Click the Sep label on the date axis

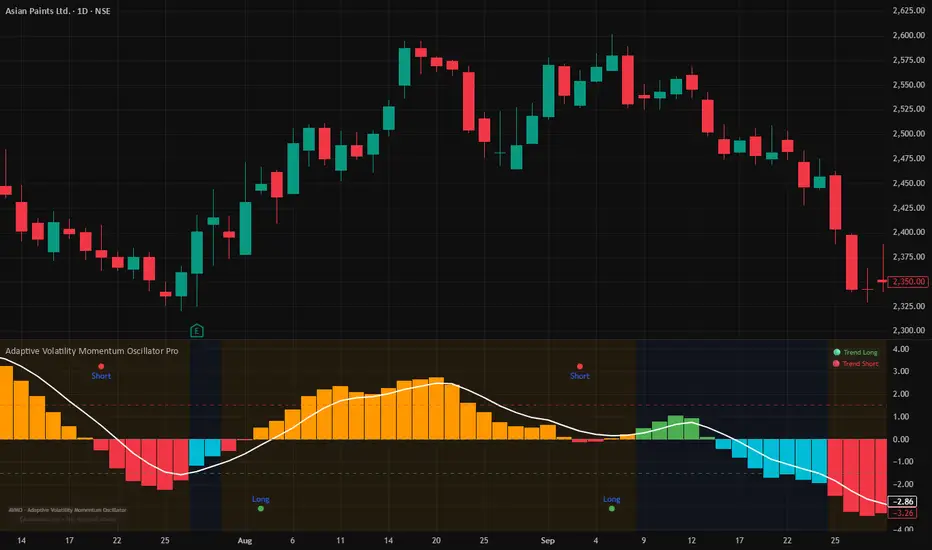tap(547, 540)
